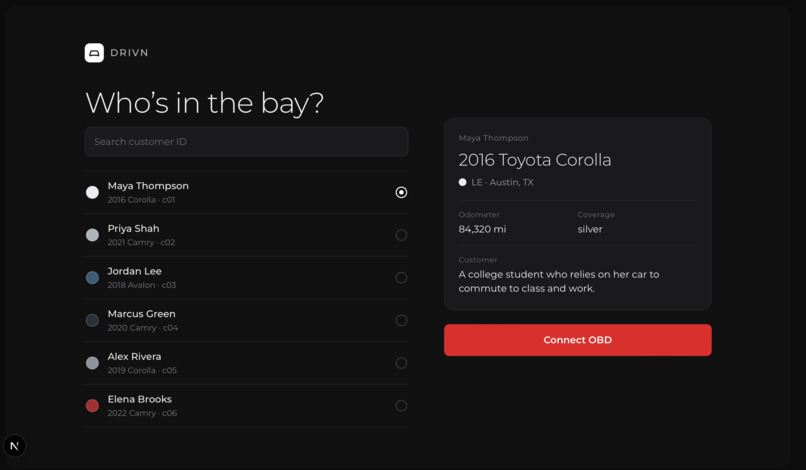The width and height of the screenshot is (806, 470).
Task: Click the Priya Shah name
Action: coord(133,228)
